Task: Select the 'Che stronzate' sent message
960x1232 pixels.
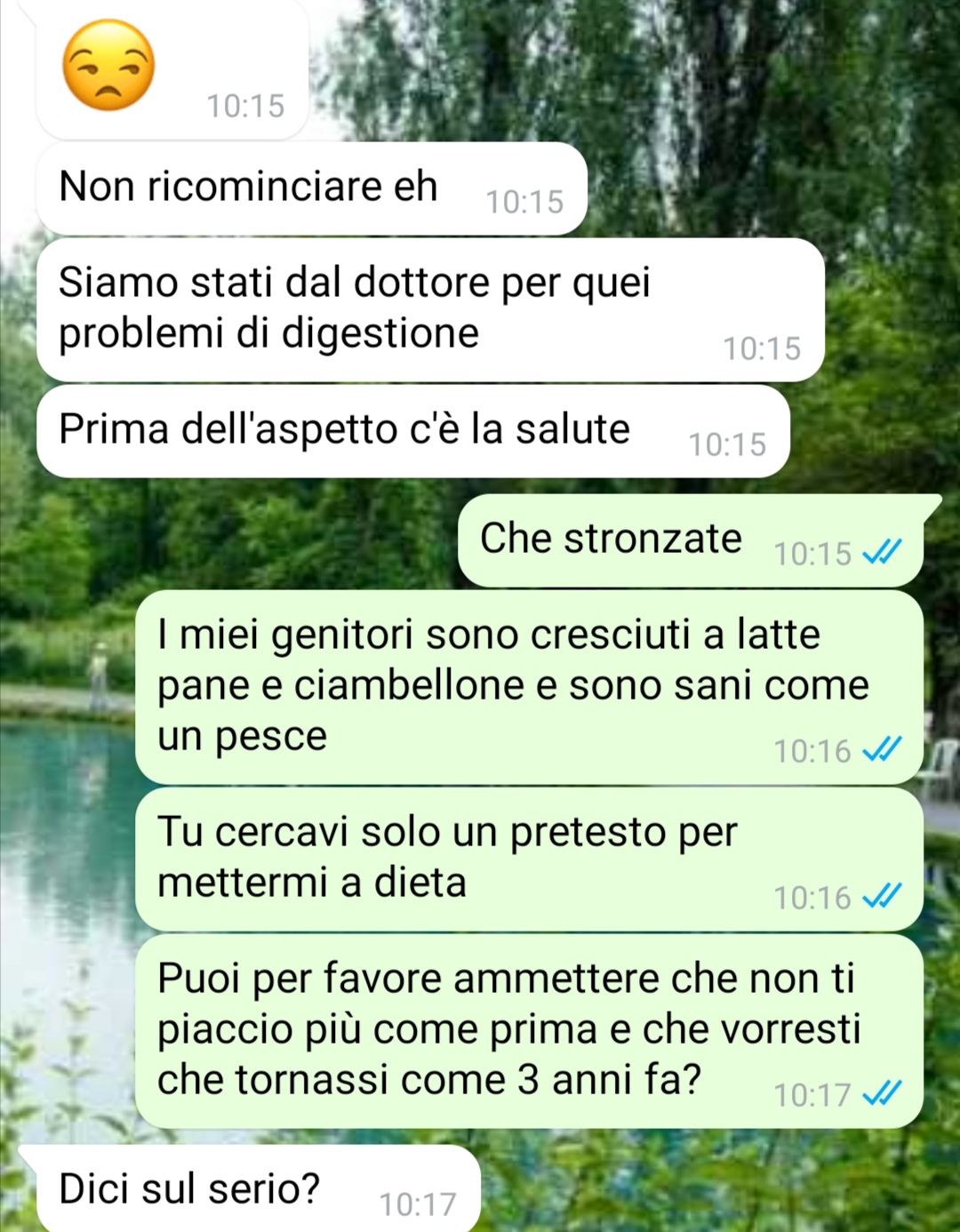Action: coord(692,540)
